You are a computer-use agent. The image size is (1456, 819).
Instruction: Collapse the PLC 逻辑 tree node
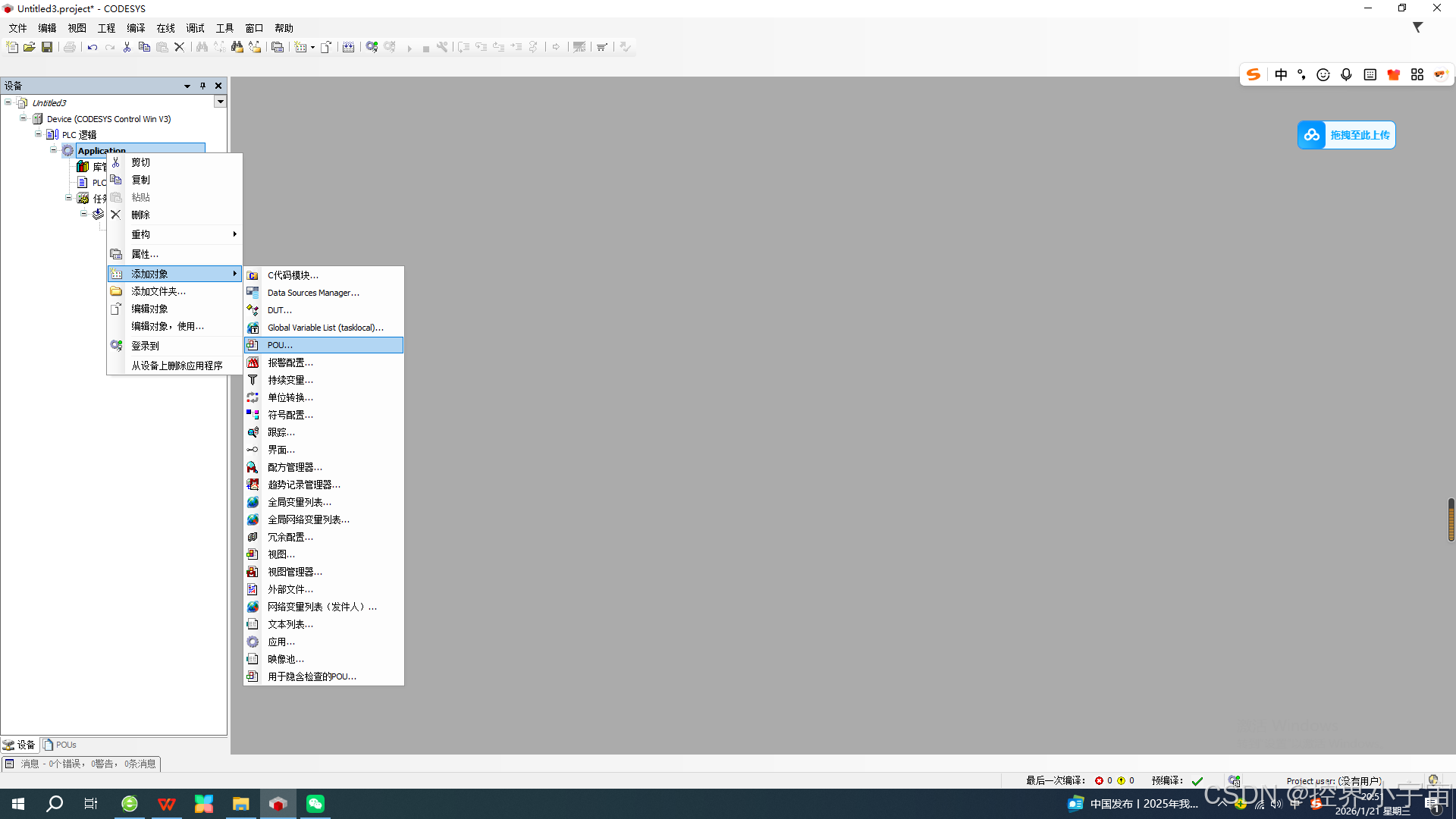tap(38, 134)
